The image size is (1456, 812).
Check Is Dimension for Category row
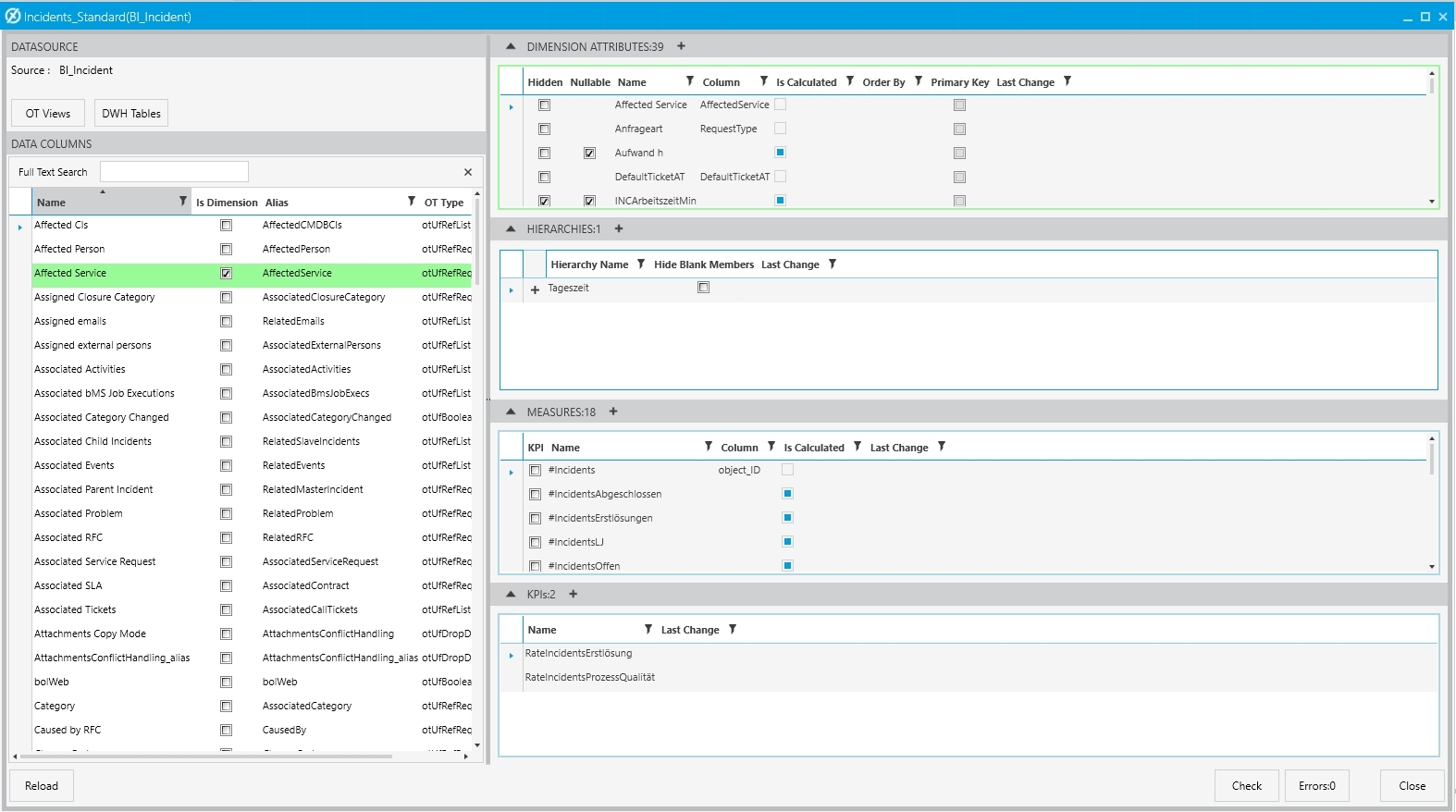226,706
